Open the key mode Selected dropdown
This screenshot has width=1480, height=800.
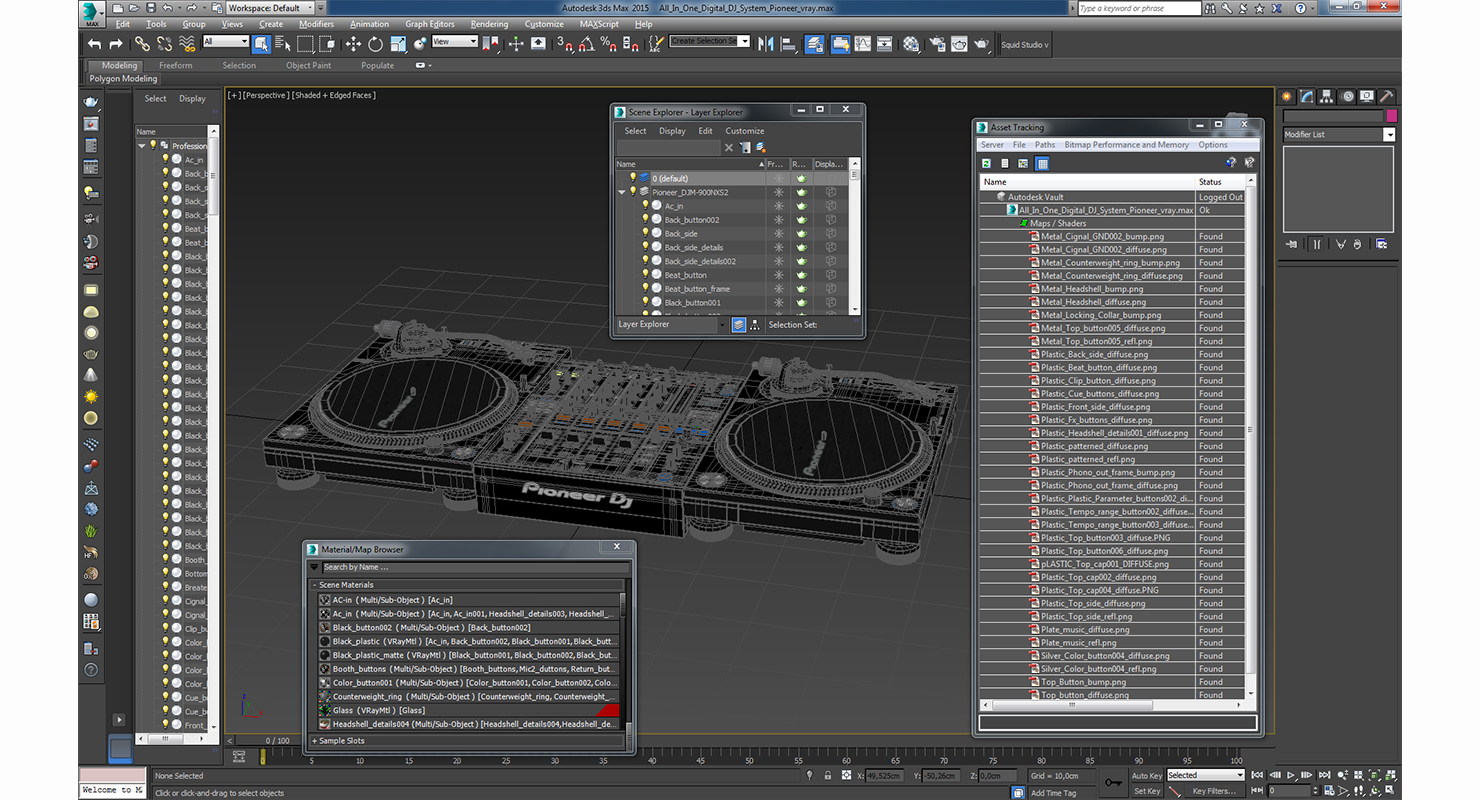coord(1205,775)
